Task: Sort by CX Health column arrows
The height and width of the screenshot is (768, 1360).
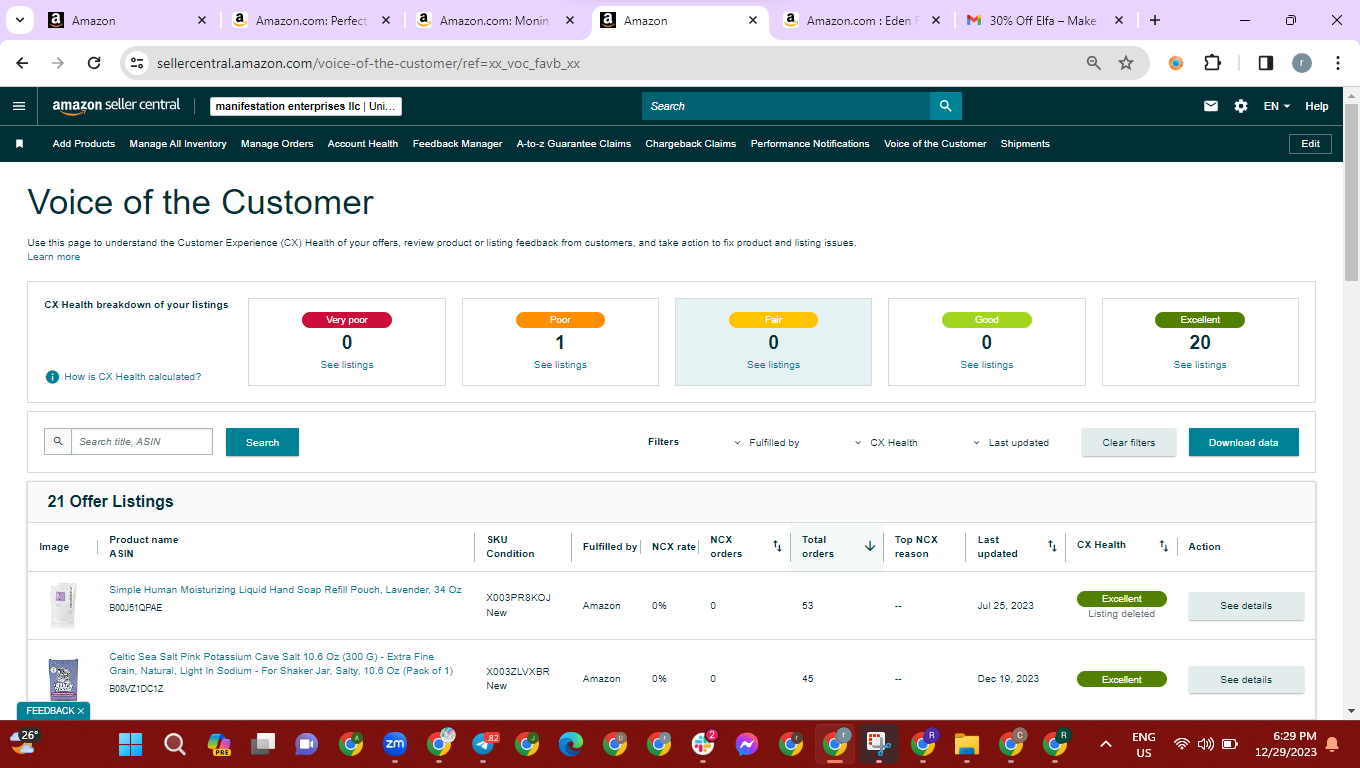Action: click(1163, 546)
